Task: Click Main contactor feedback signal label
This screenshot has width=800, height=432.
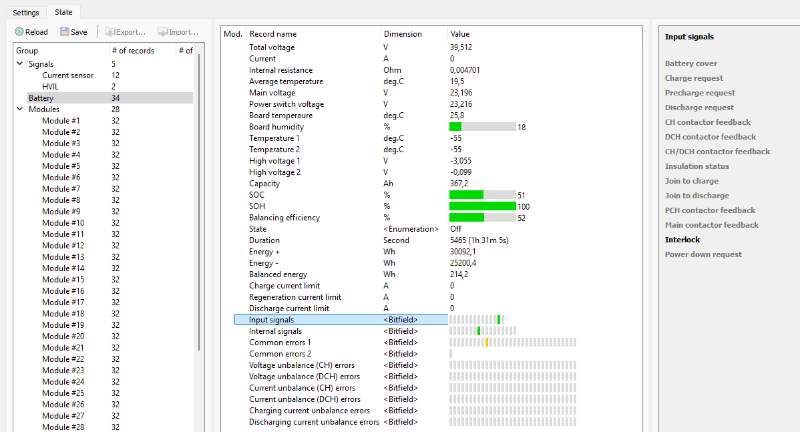Action: tap(712, 224)
